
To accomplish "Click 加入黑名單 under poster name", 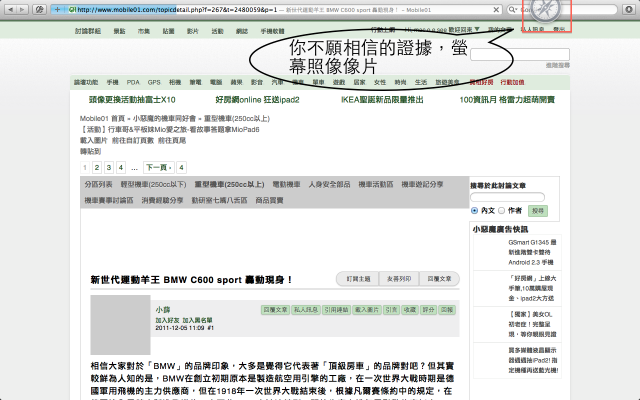I will click(x=197, y=320).
